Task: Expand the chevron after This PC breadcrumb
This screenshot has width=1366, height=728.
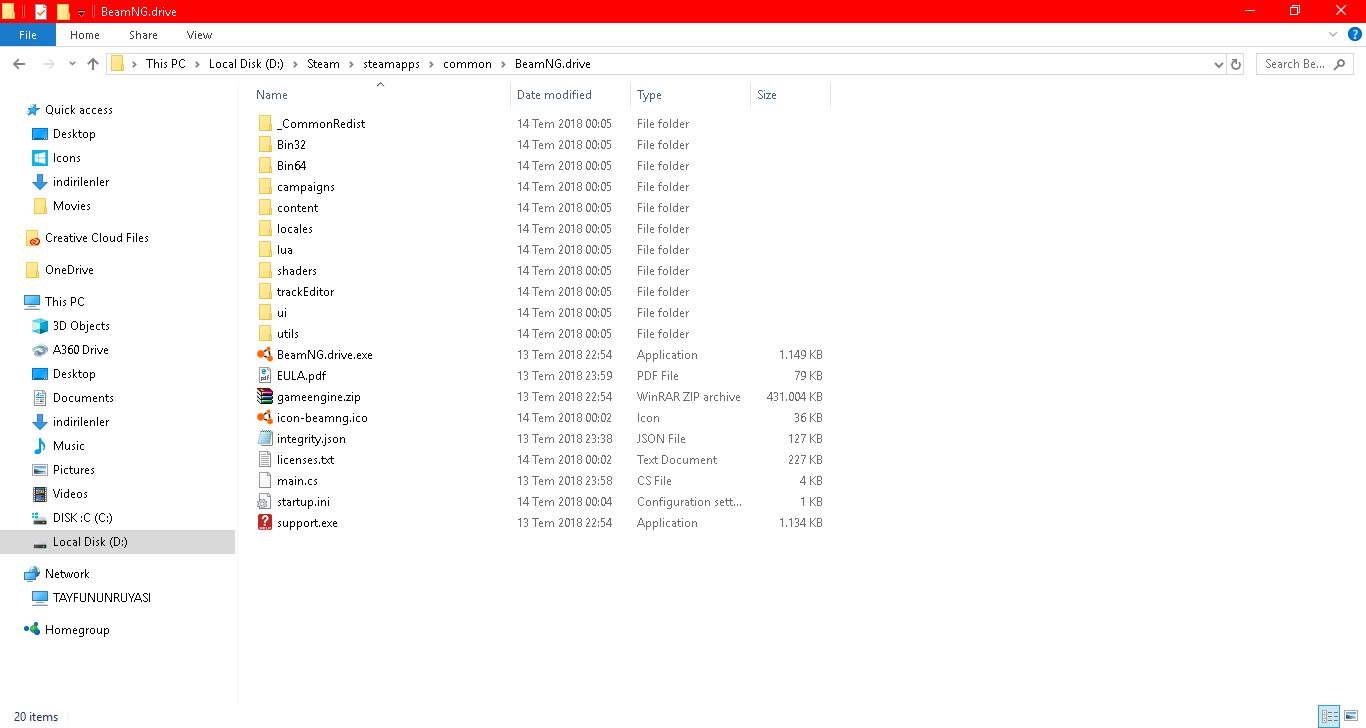Action: (198, 64)
